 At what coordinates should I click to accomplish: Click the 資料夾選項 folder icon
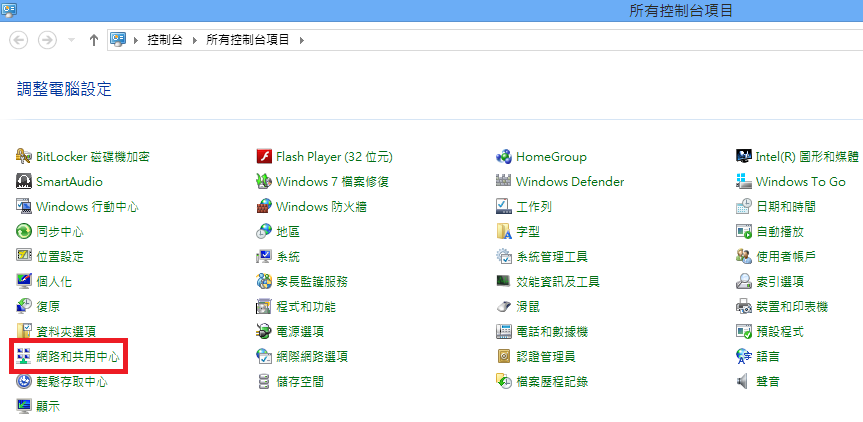pos(24,331)
